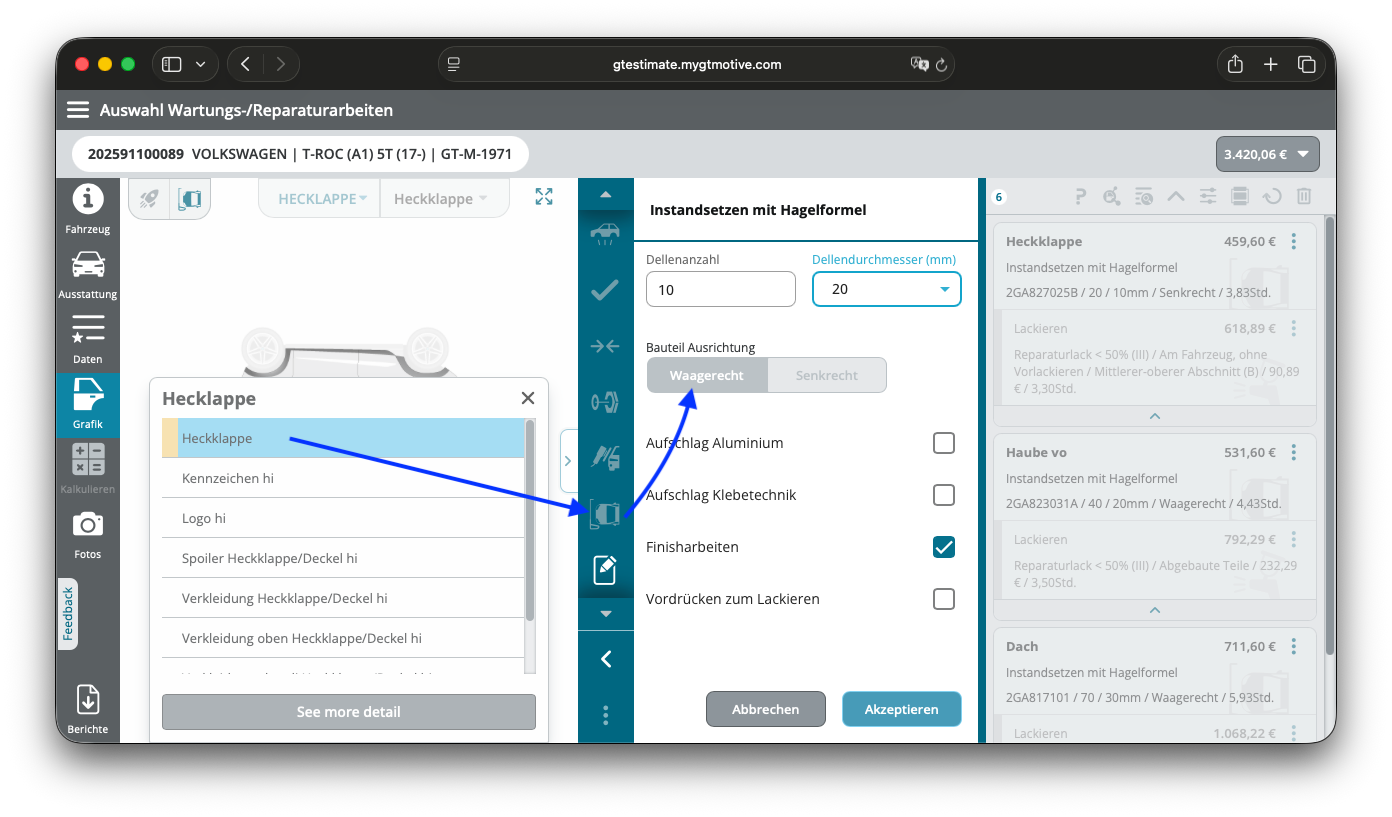Click See more detail button
Image resolution: width=1392 pixels, height=817 pixels.
point(349,712)
